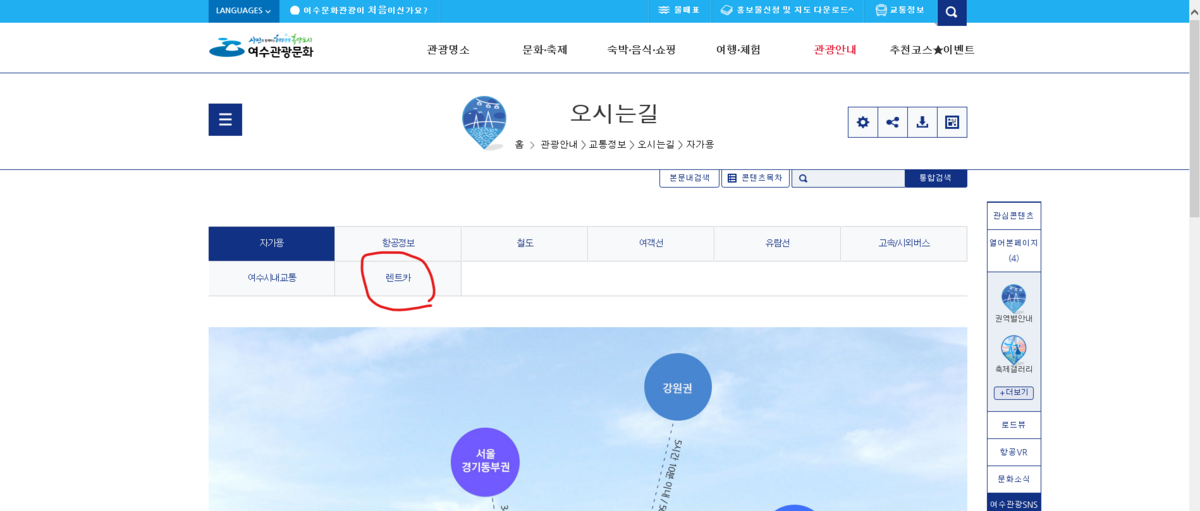
Task: Open the hamburger side menu button
Action: tap(225, 120)
